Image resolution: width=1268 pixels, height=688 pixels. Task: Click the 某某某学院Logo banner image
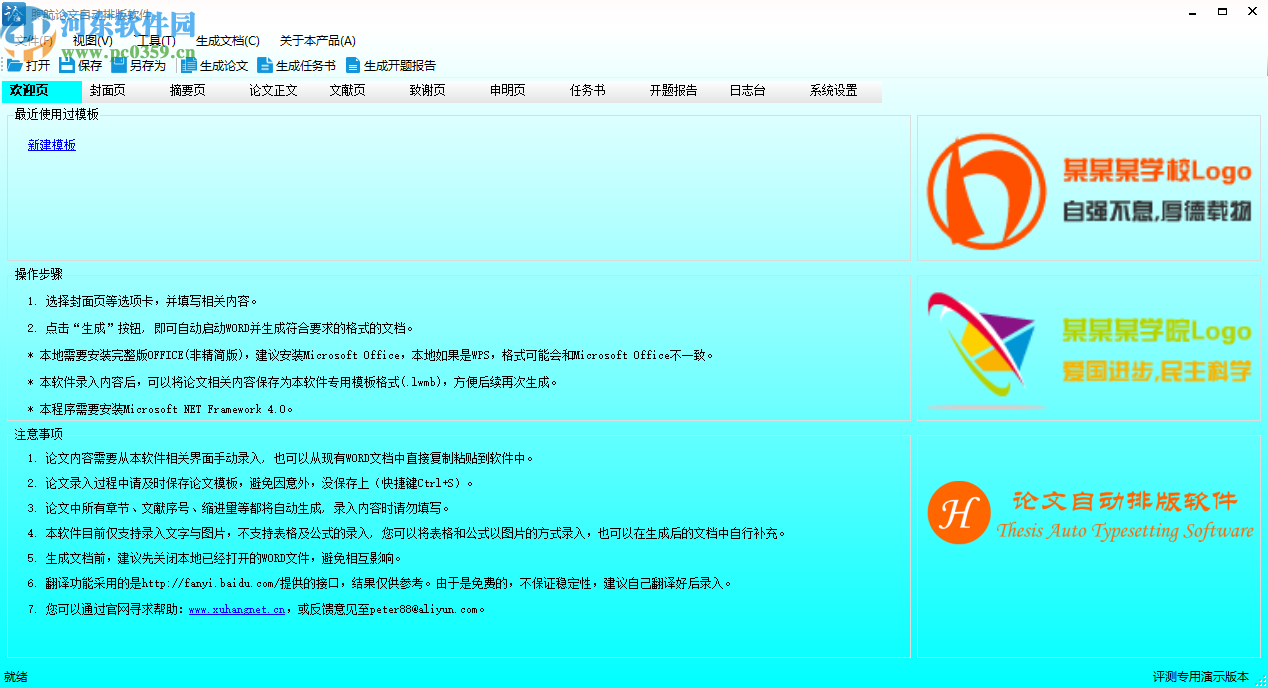tap(1088, 349)
